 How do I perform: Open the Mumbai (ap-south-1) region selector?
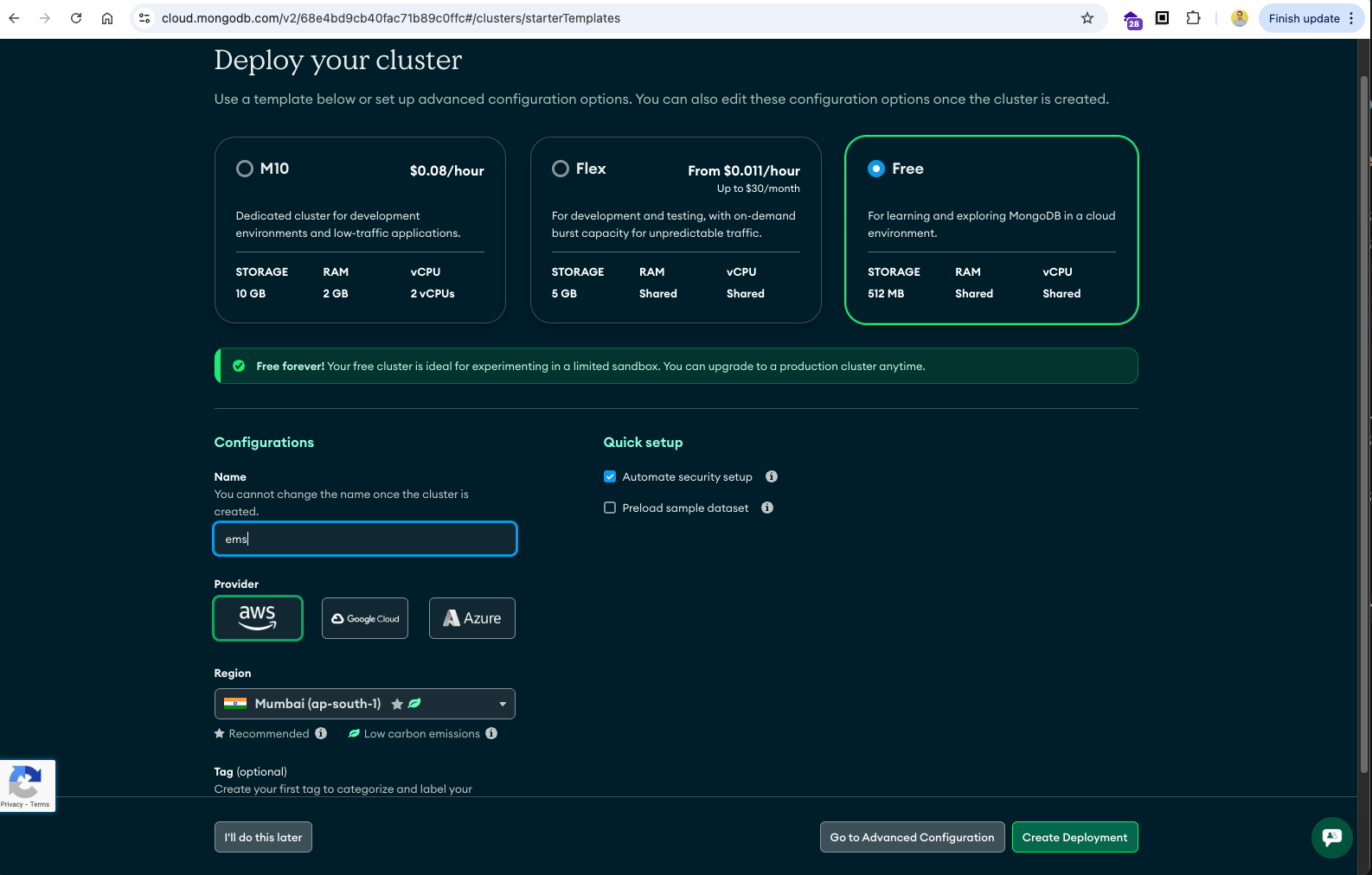tap(365, 704)
